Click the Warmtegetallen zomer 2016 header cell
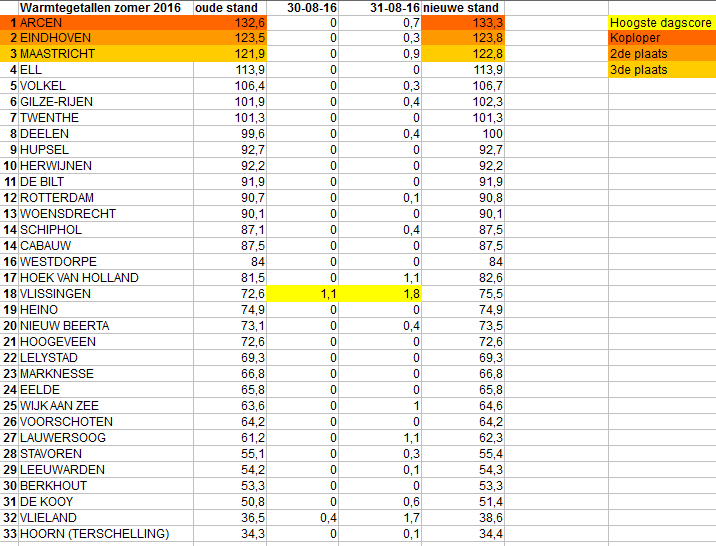Screen dimensions: 716x546 click(105, 6)
